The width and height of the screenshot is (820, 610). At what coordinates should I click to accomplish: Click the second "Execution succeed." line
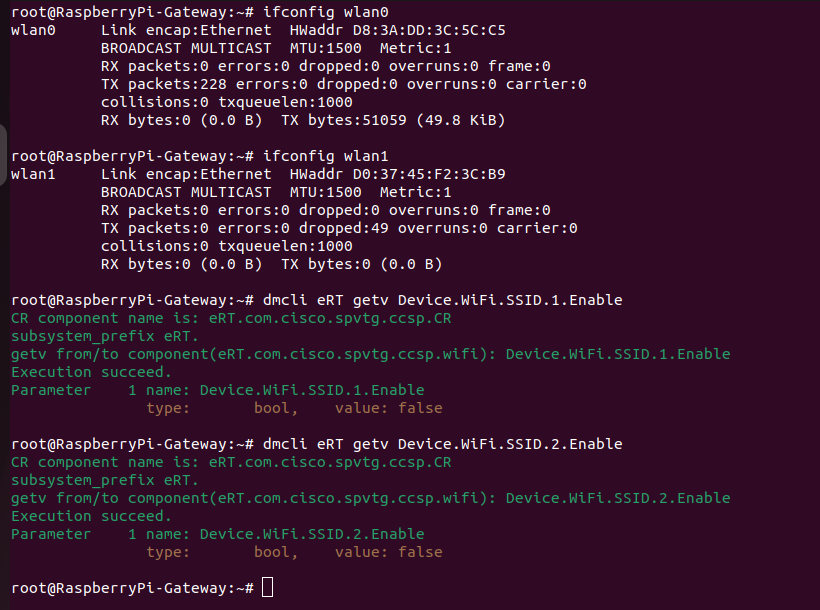91,516
